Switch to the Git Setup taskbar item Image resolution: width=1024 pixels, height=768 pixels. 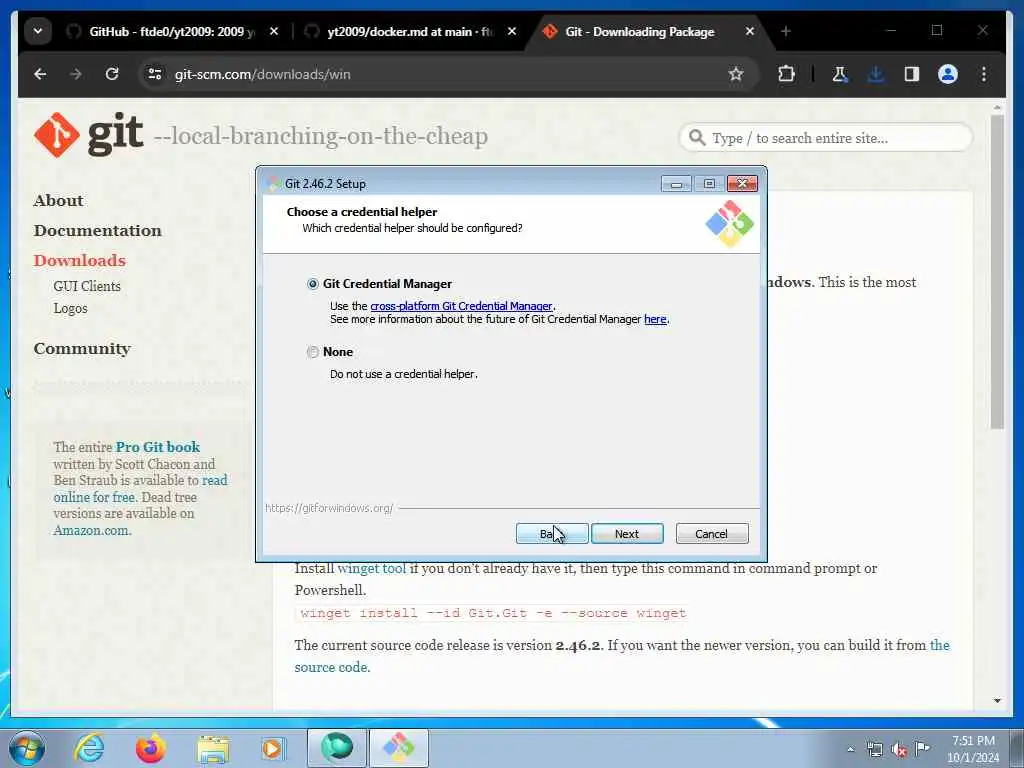tap(399, 748)
